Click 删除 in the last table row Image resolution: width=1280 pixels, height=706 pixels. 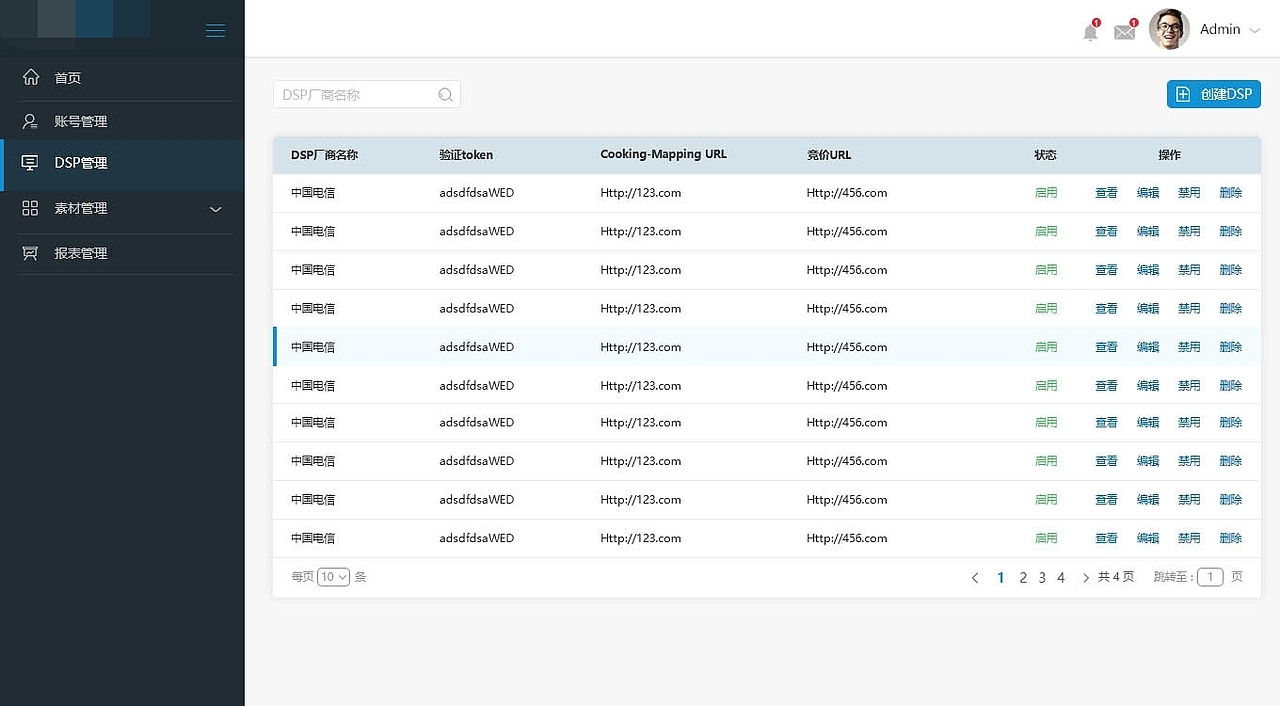tap(1231, 538)
